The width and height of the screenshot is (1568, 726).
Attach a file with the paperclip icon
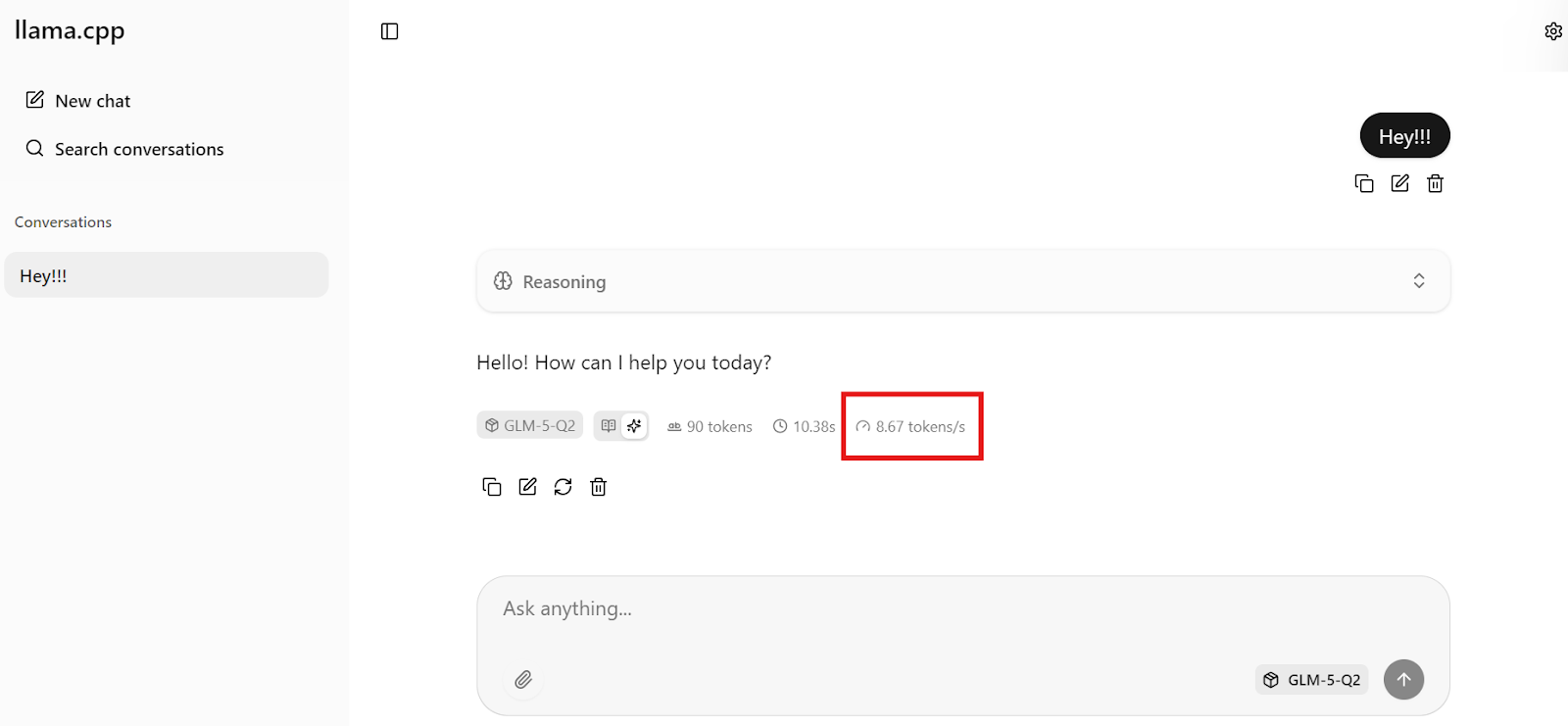click(x=523, y=680)
